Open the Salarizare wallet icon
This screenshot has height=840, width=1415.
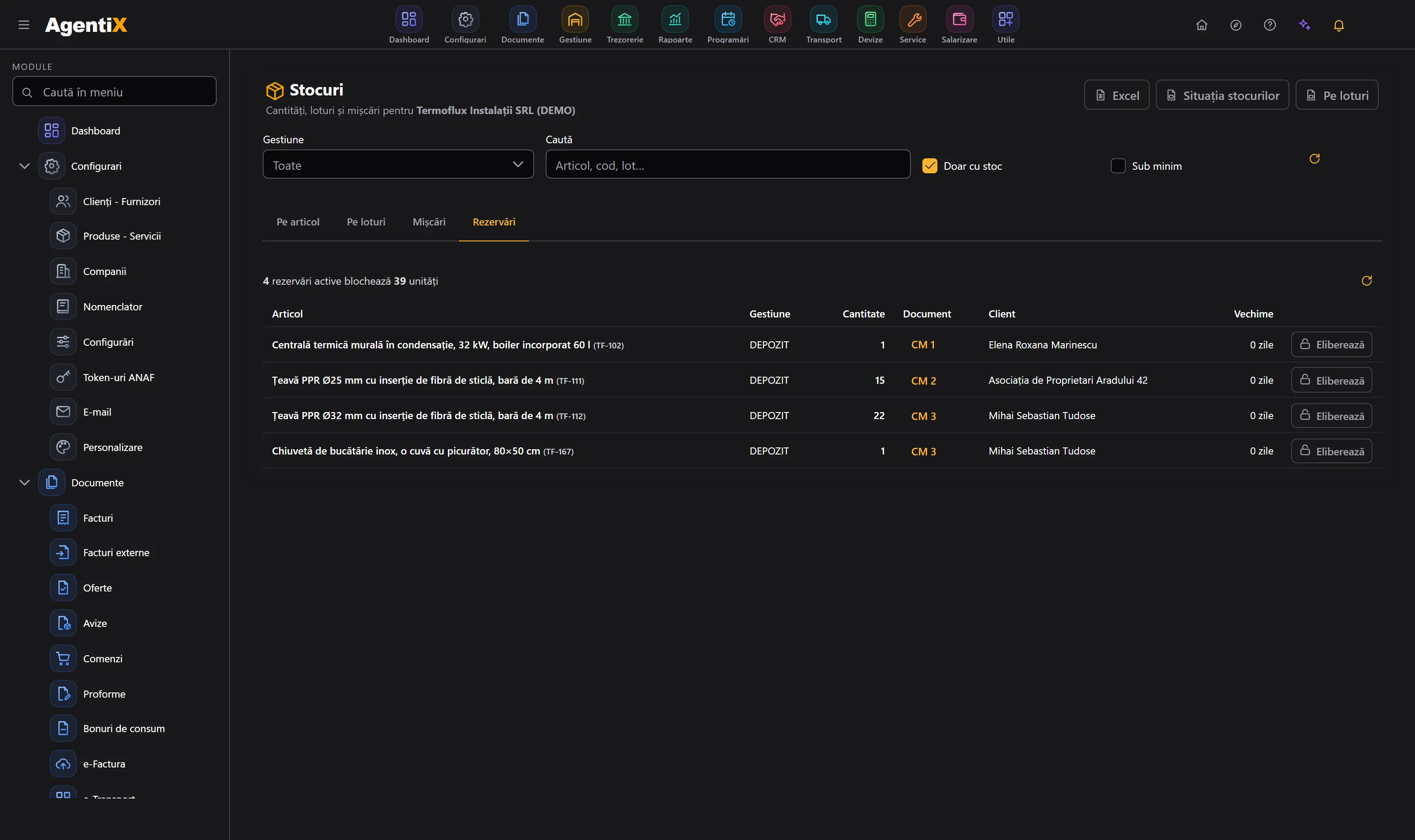click(x=960, y=20)
